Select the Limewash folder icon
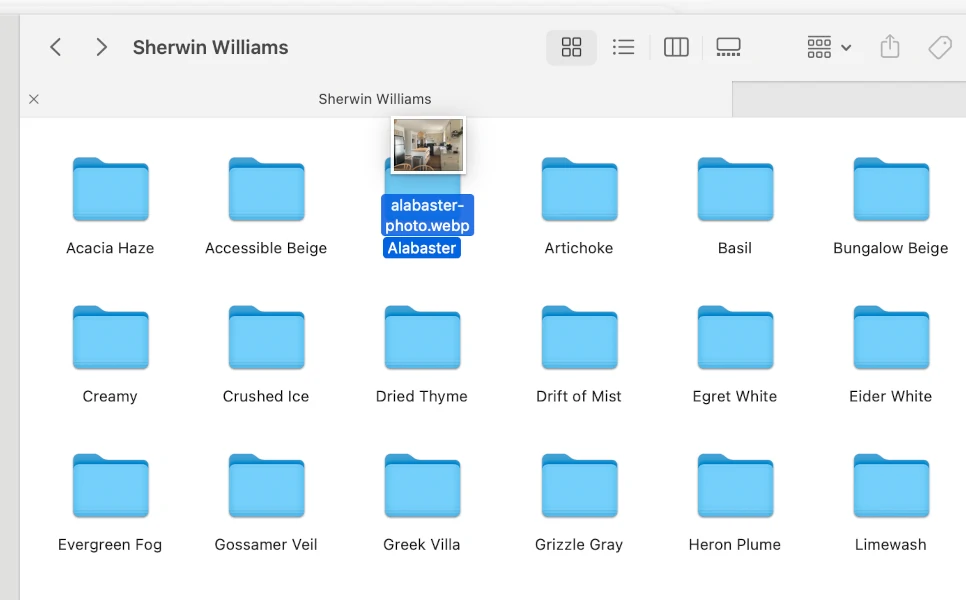This screenshot has height=600, width=966. click(x=891, y=485)
